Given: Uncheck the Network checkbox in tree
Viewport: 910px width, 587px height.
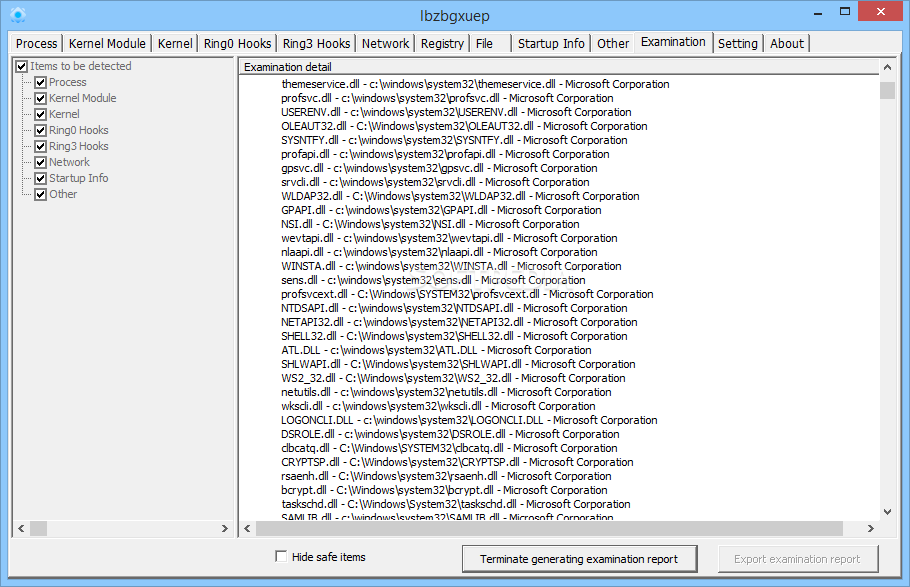Looking at the screenshot, I should (x=40, y=162).
